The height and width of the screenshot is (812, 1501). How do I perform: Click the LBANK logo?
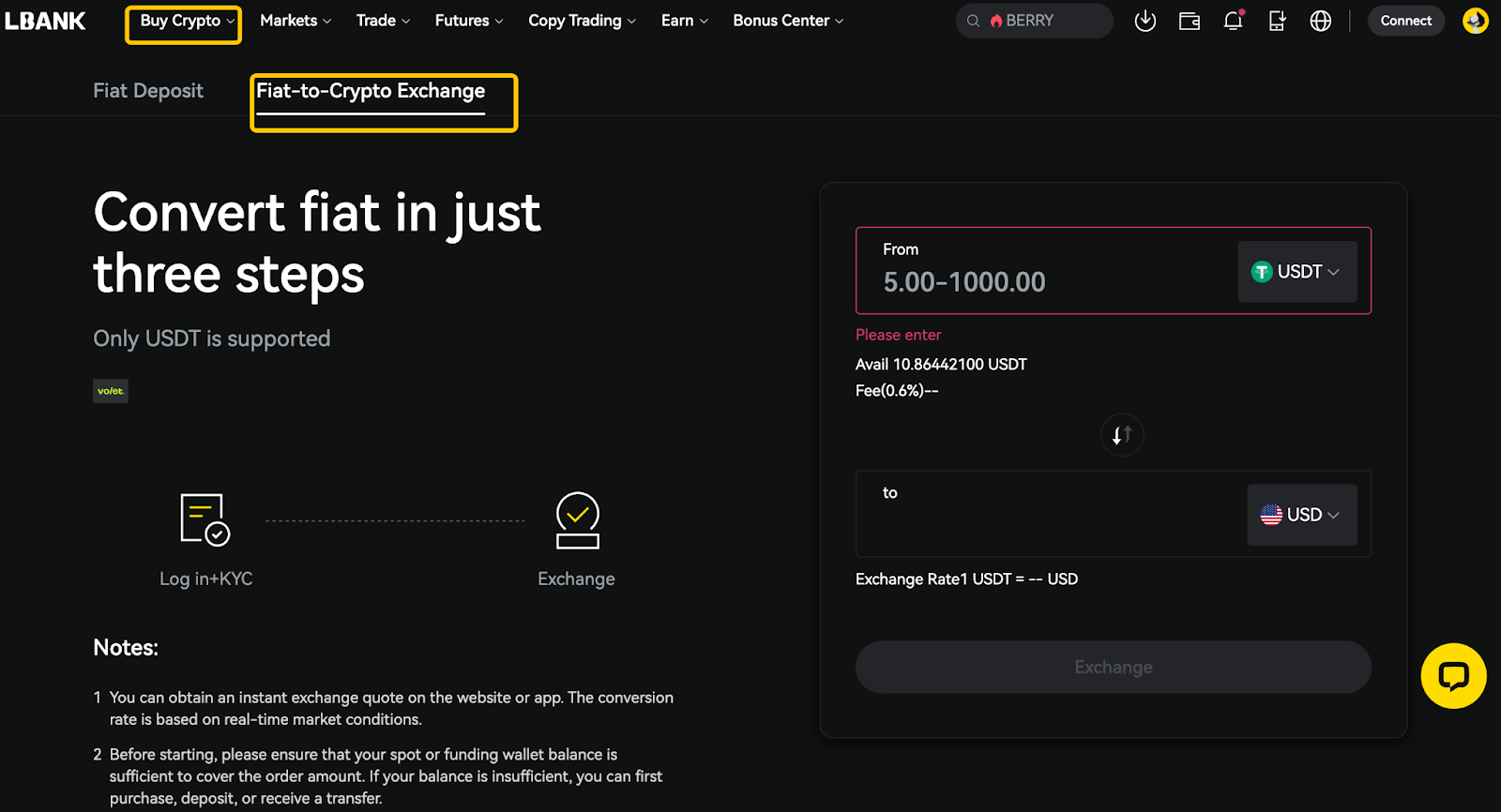[45, 21]
